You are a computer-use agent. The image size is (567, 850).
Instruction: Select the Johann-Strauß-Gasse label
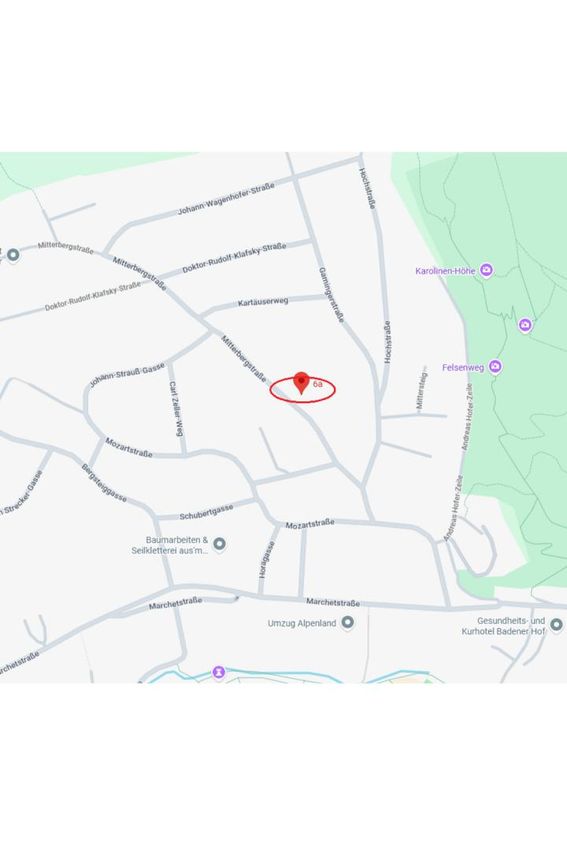click(x=127, y=375)
